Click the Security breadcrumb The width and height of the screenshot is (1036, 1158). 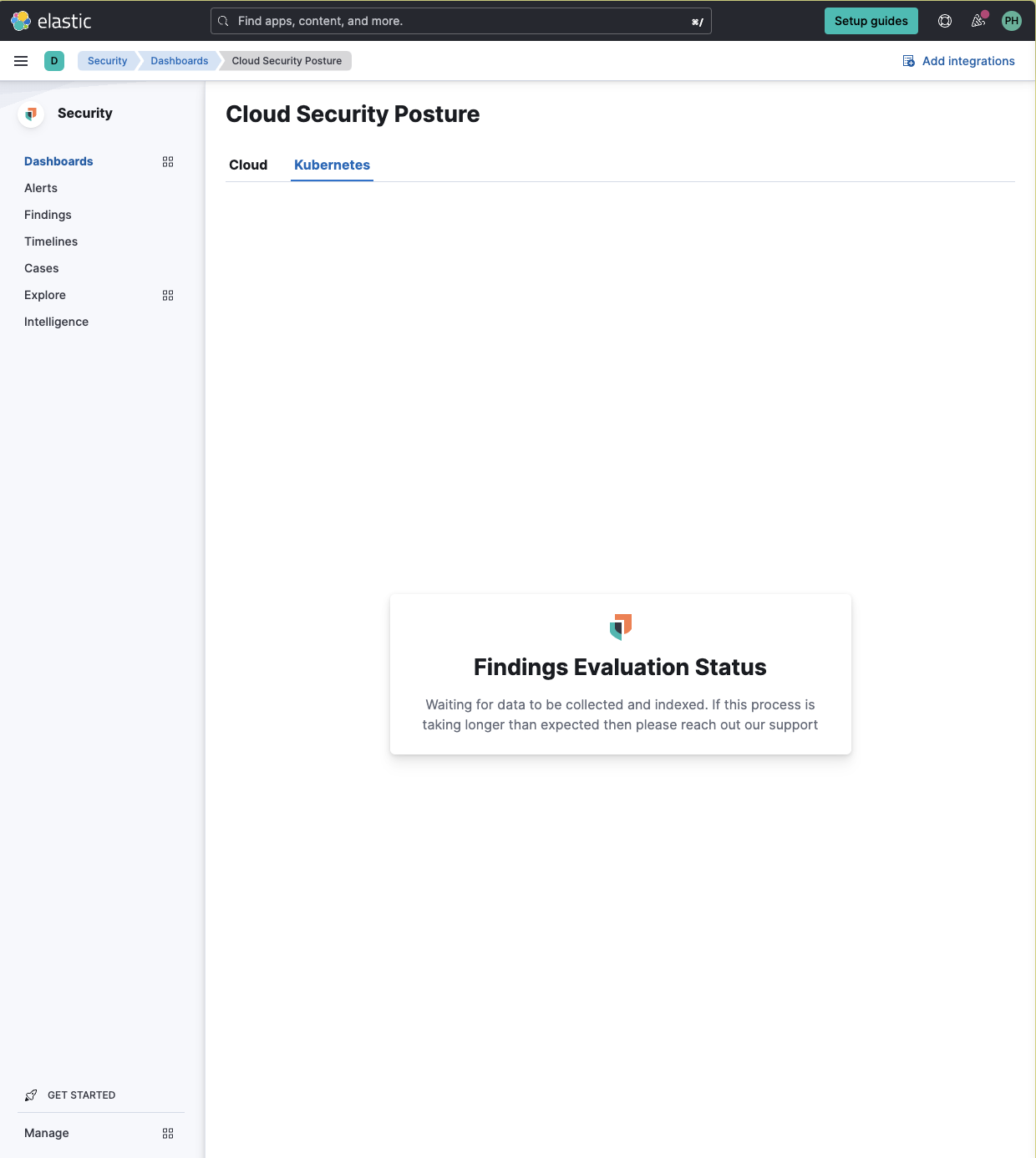click(x=107, y=60)
